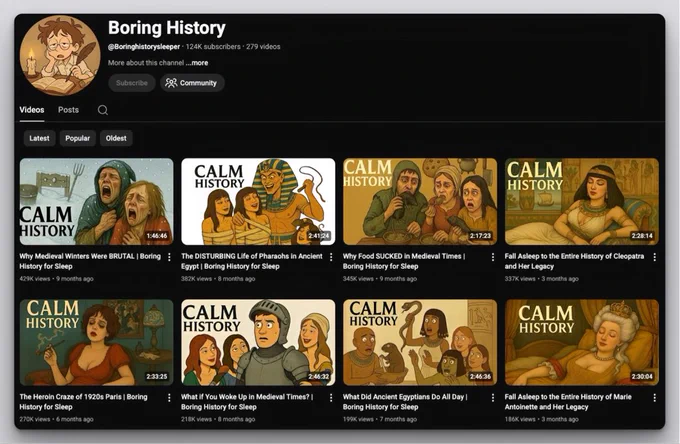Click '382K views' under Pharaohs video
Image resolution: width=680 pixels, height=444 pixels.
tap(196, 279)
